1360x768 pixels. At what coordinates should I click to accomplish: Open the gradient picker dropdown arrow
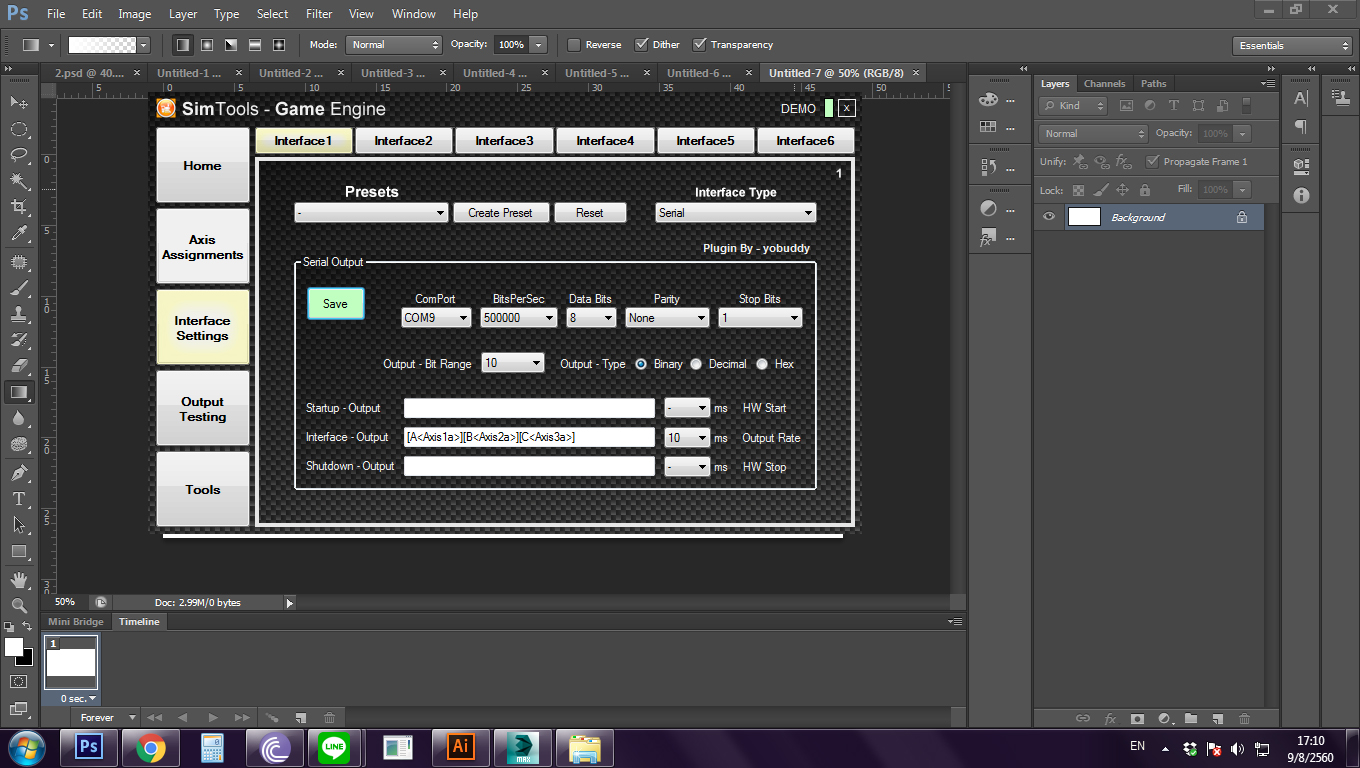tap(144, 45)
